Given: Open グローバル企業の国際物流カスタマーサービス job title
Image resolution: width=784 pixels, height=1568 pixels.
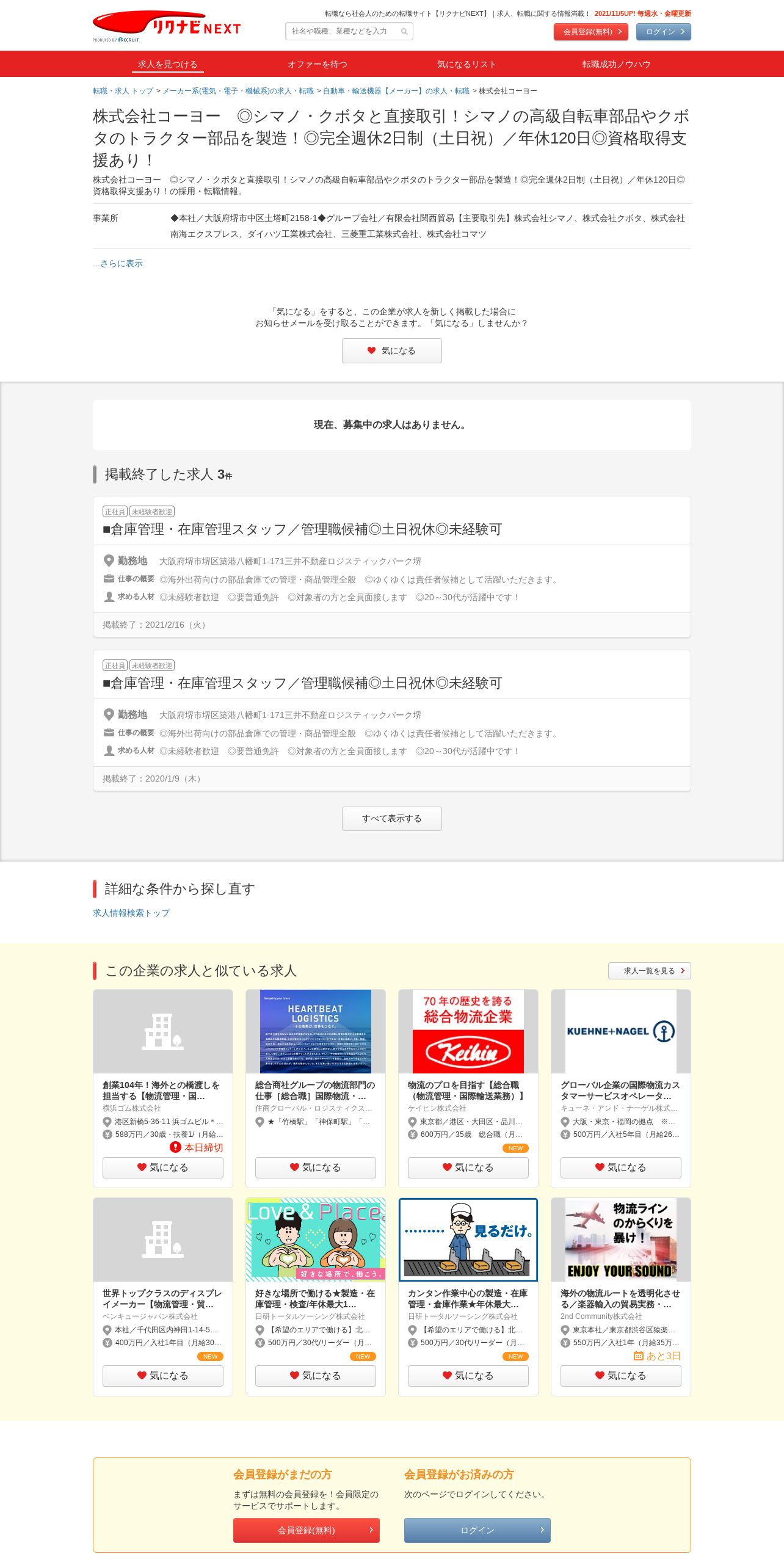Looking at the screenshot, I should coord(620,1091).
